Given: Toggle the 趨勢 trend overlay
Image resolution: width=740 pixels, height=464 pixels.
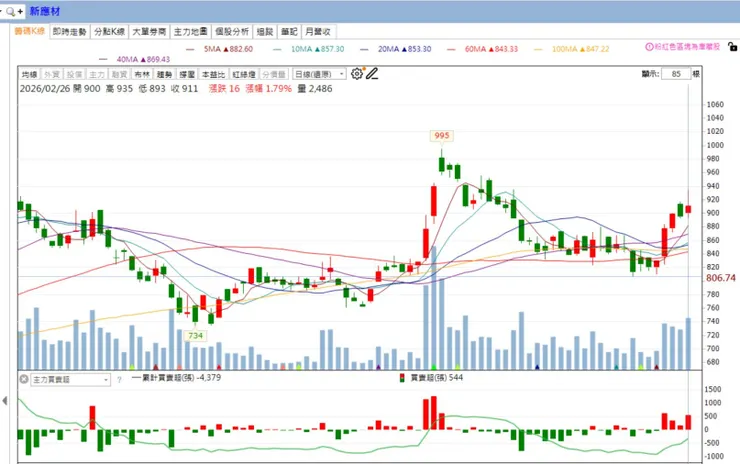Looking at the screenshot, I should tap(164, 74).
